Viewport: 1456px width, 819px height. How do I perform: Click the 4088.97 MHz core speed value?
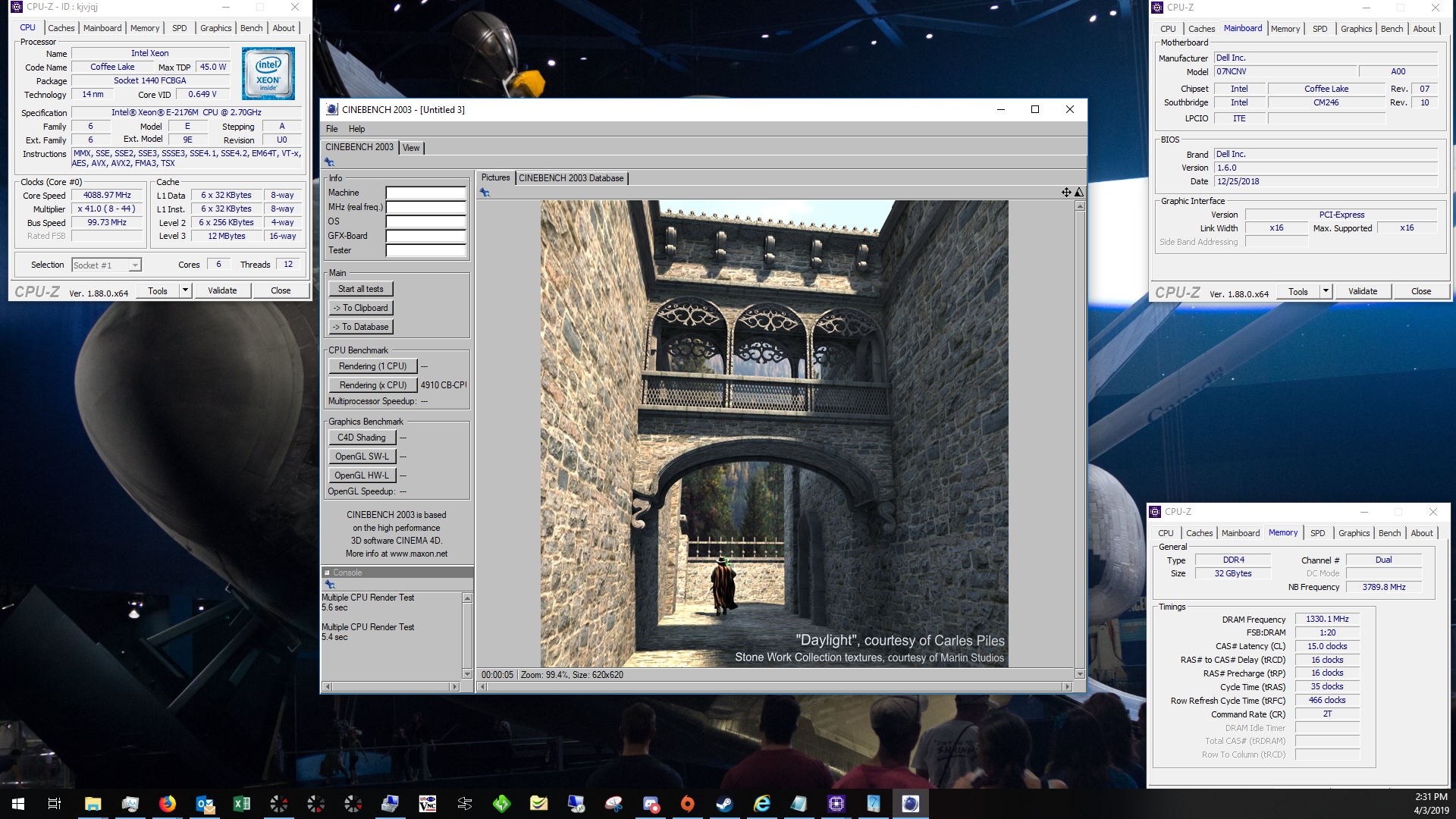[107, 195]
